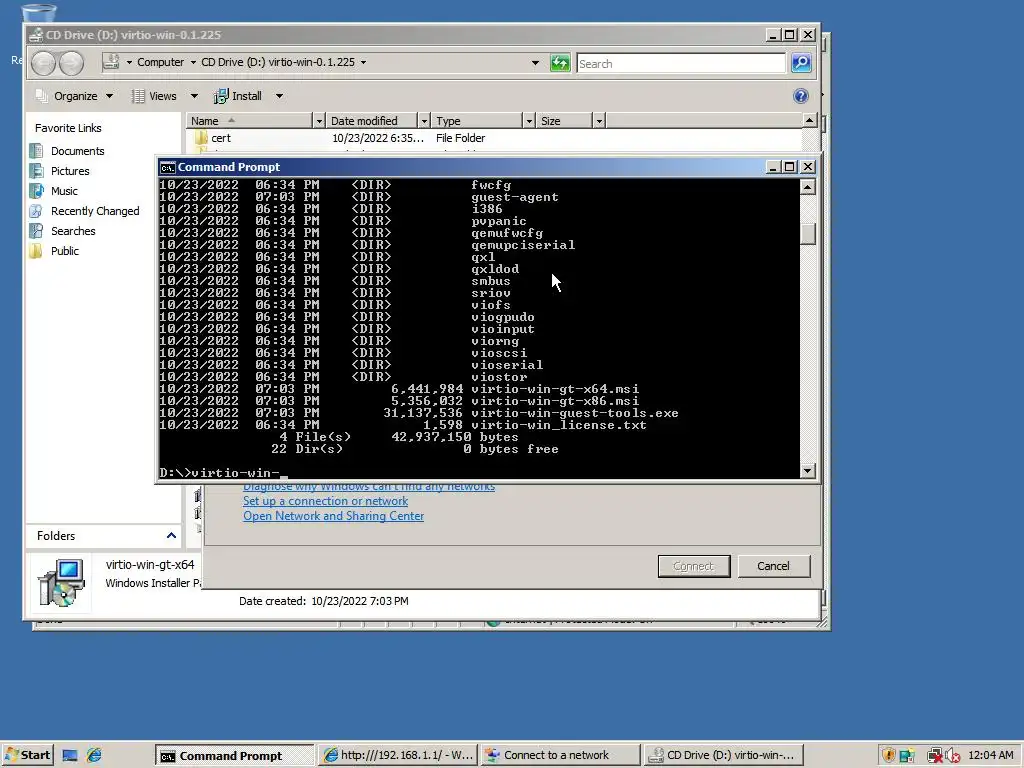This screenshot has width=1024, height=768.
Task: Switch to Connect to a network taskbar button
Action: coord(560,756)
